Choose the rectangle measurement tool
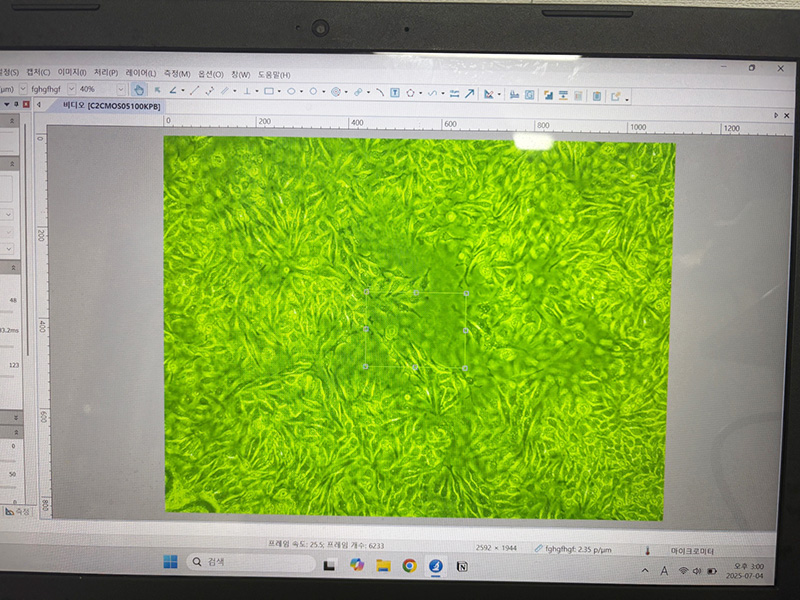 coord(268,91)
